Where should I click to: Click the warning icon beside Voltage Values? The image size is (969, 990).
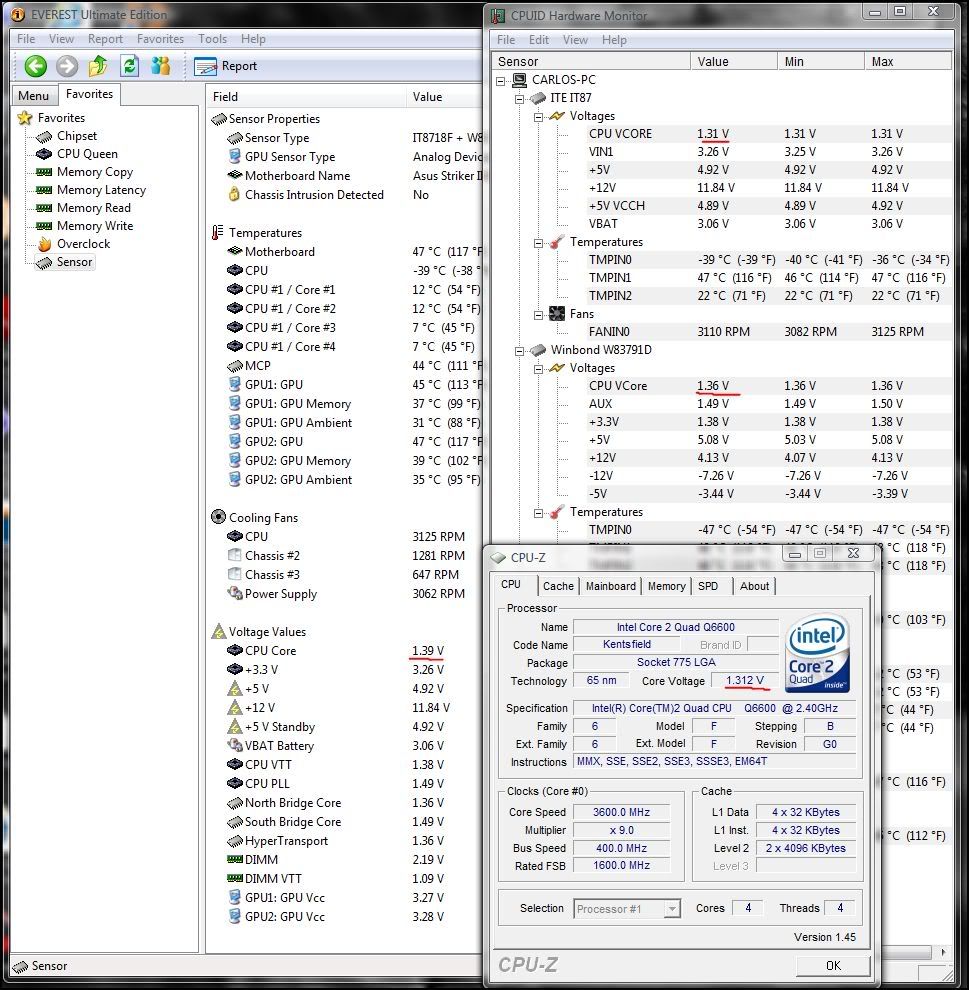219,631
